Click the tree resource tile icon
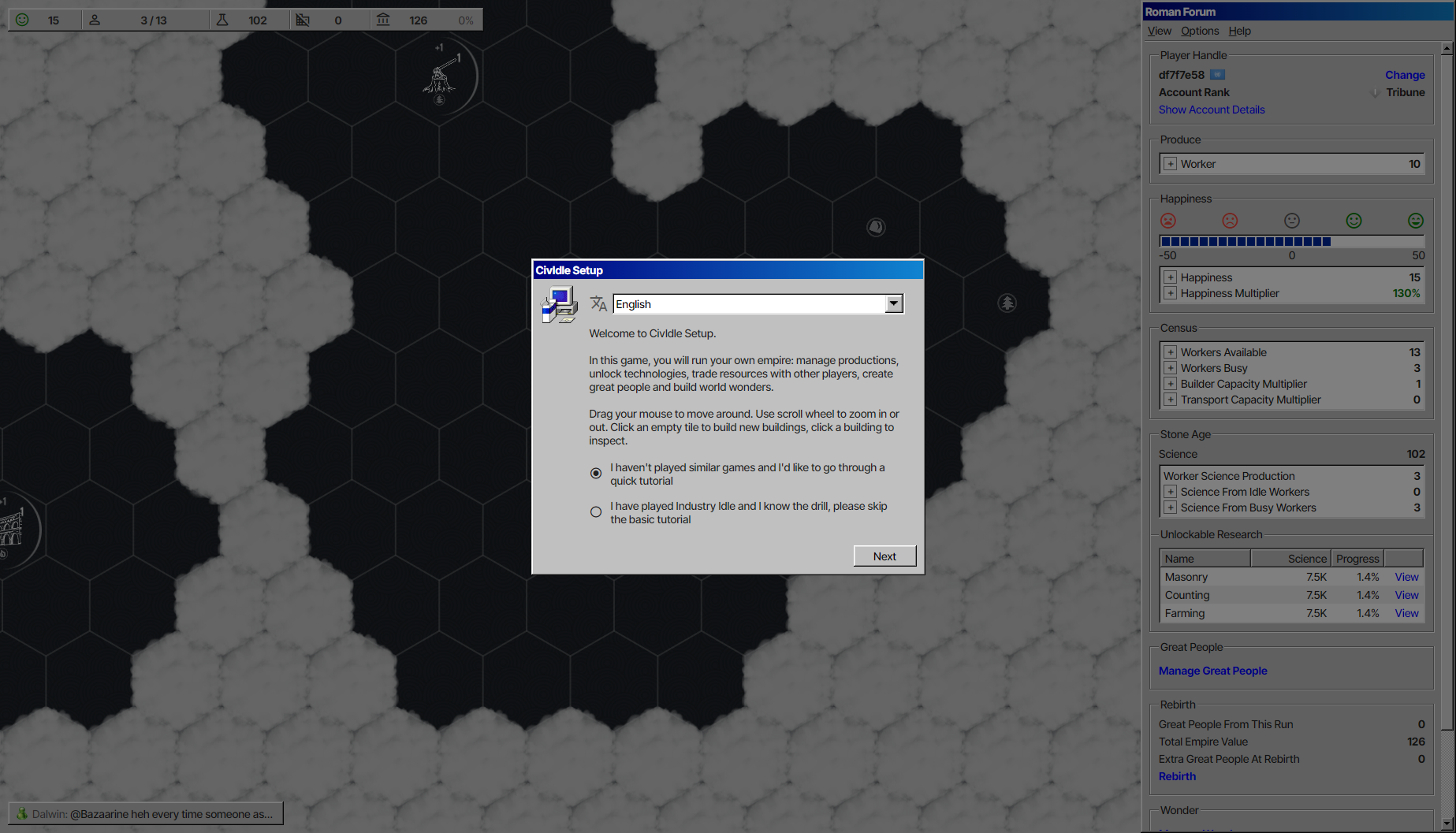The image size is (1456, 833). click(x=1007, y=303)
